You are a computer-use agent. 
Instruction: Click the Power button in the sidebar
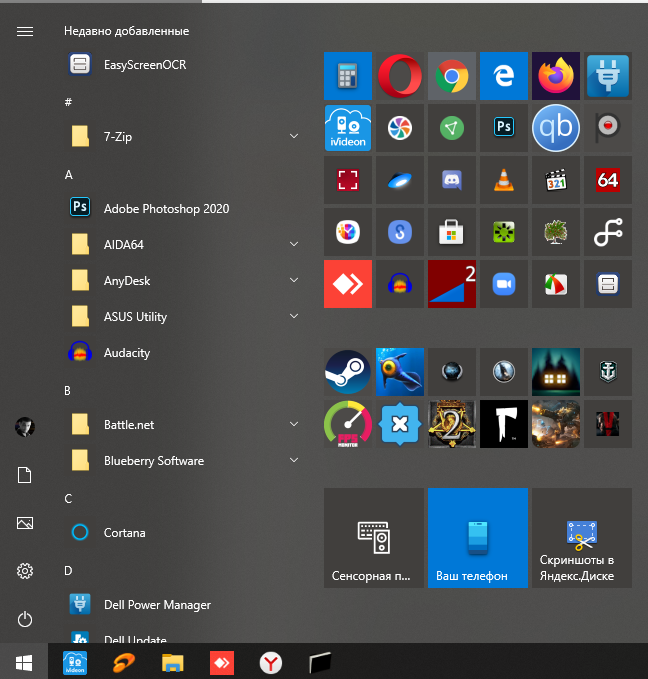(x=25, y=619)
